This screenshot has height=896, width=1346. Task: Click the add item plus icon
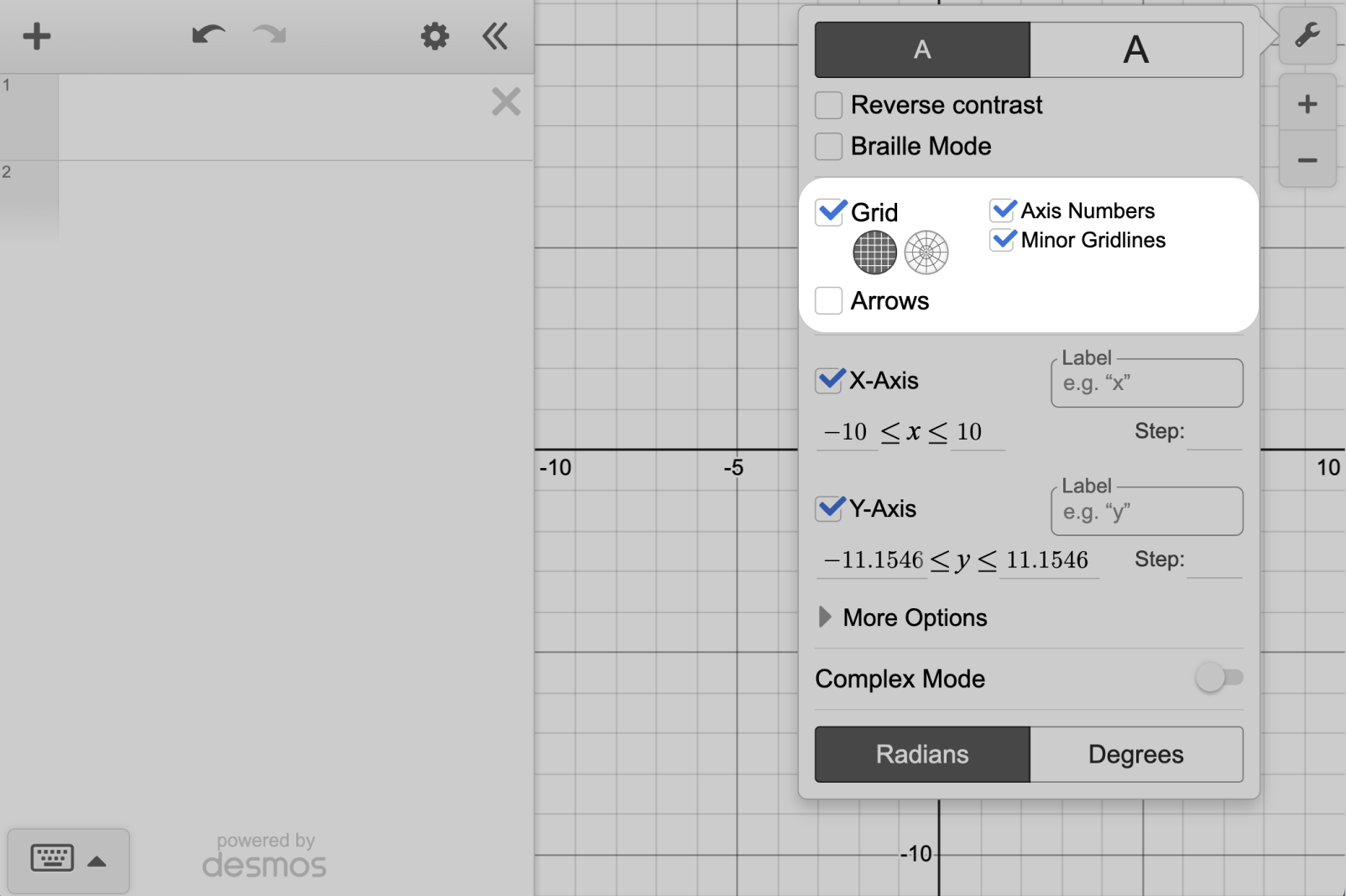click(36, 36)
